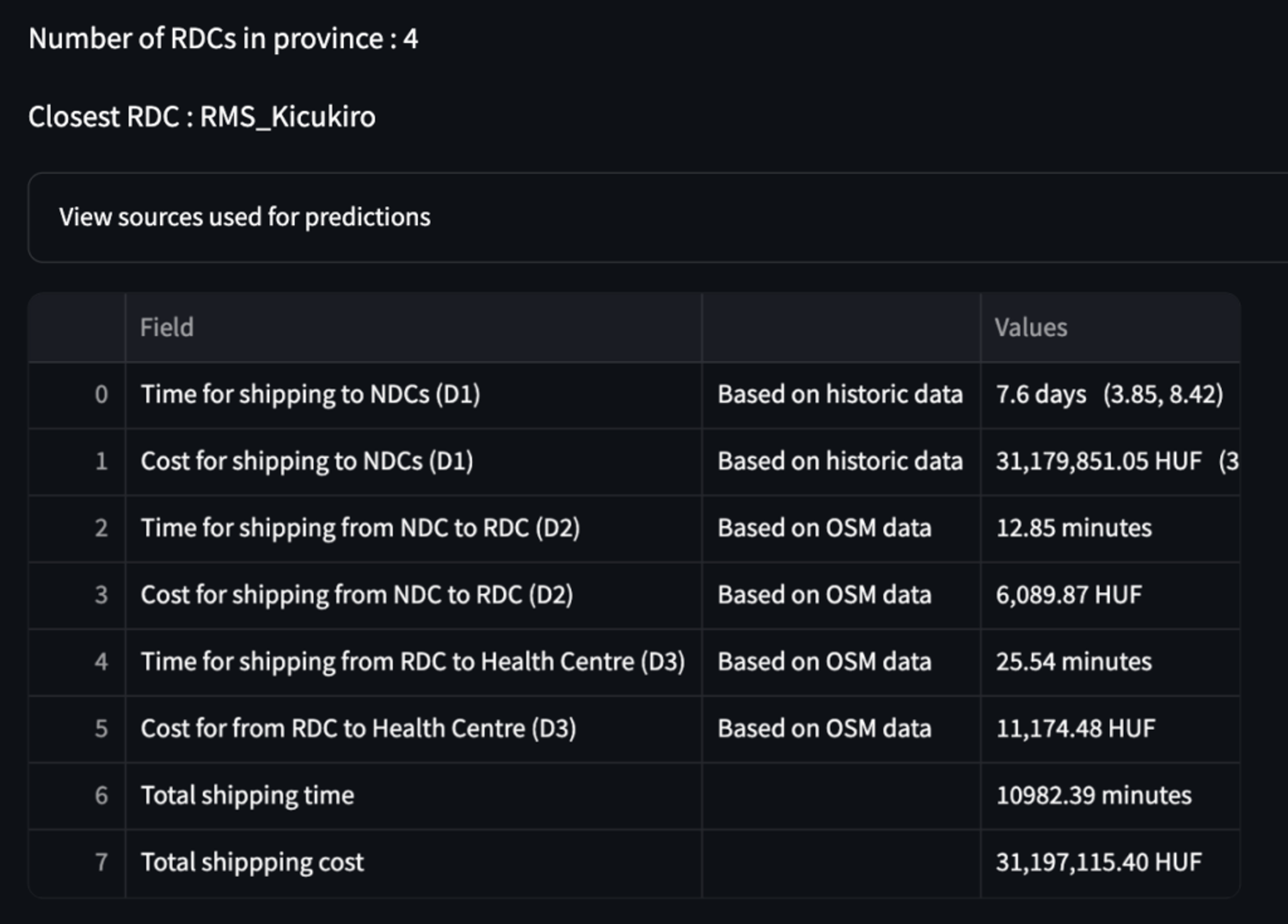1288x924 pixels.
Task: Select Time for shipping from RDC to Health Centre
Action: pos(414,662)
